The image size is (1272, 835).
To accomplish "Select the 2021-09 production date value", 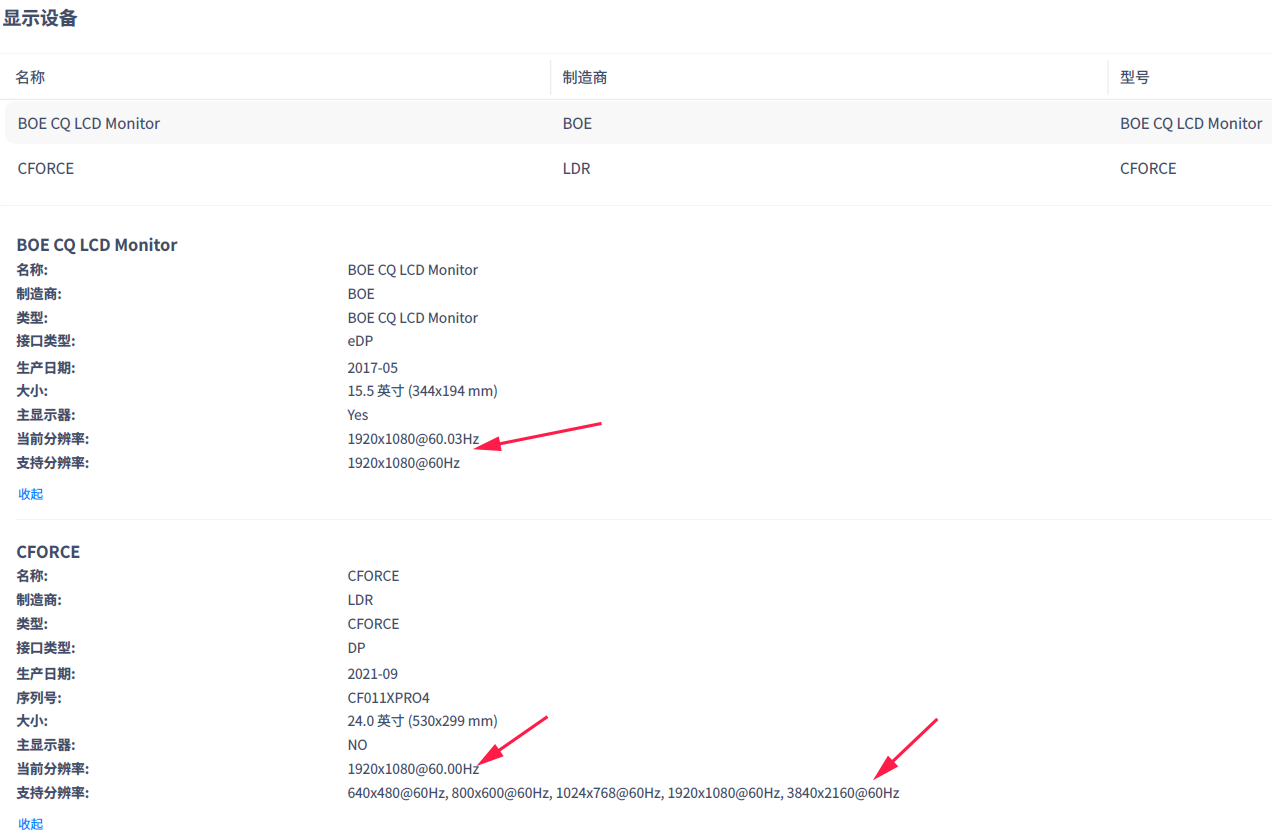I will click(373, 674).
